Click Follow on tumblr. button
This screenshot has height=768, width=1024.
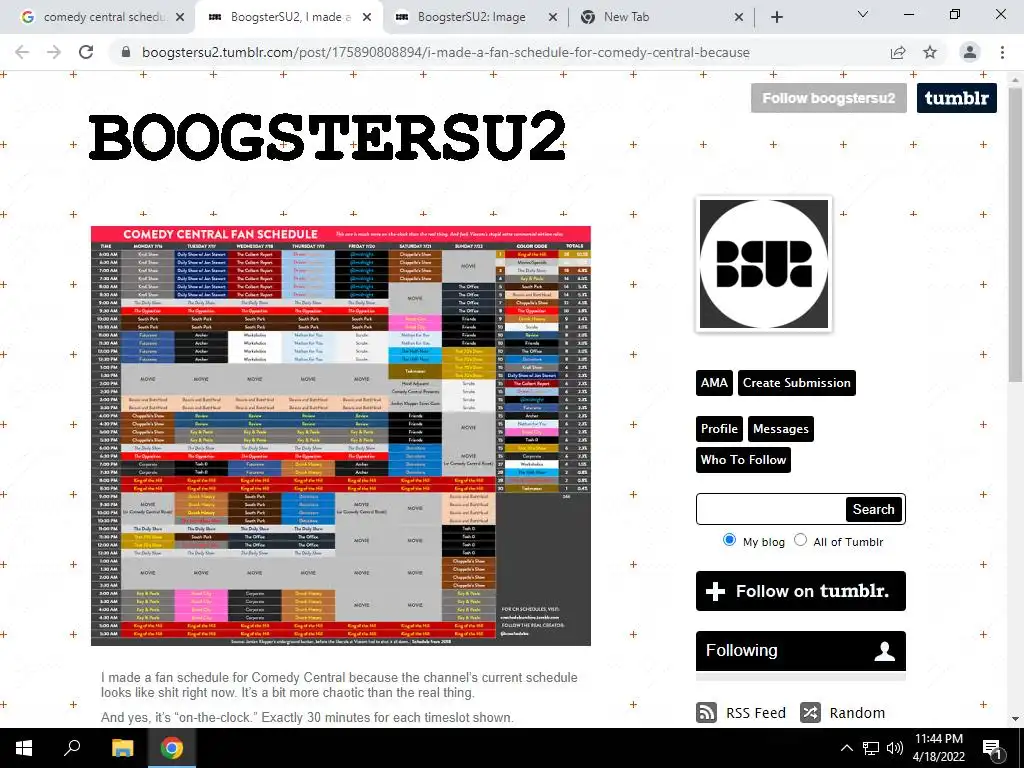[x=801, y=591]
